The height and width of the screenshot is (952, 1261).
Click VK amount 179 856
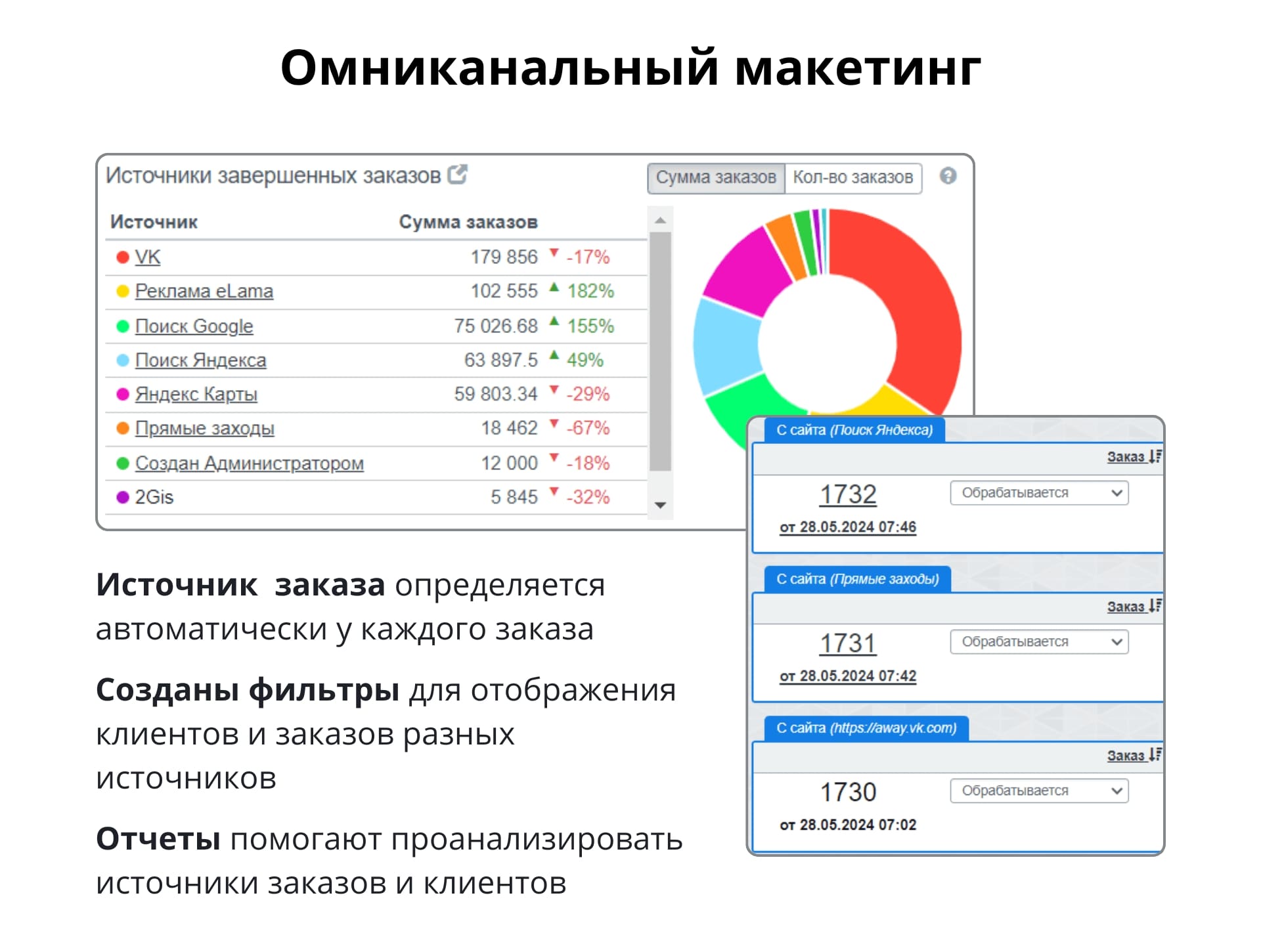(x=504, y=257)
